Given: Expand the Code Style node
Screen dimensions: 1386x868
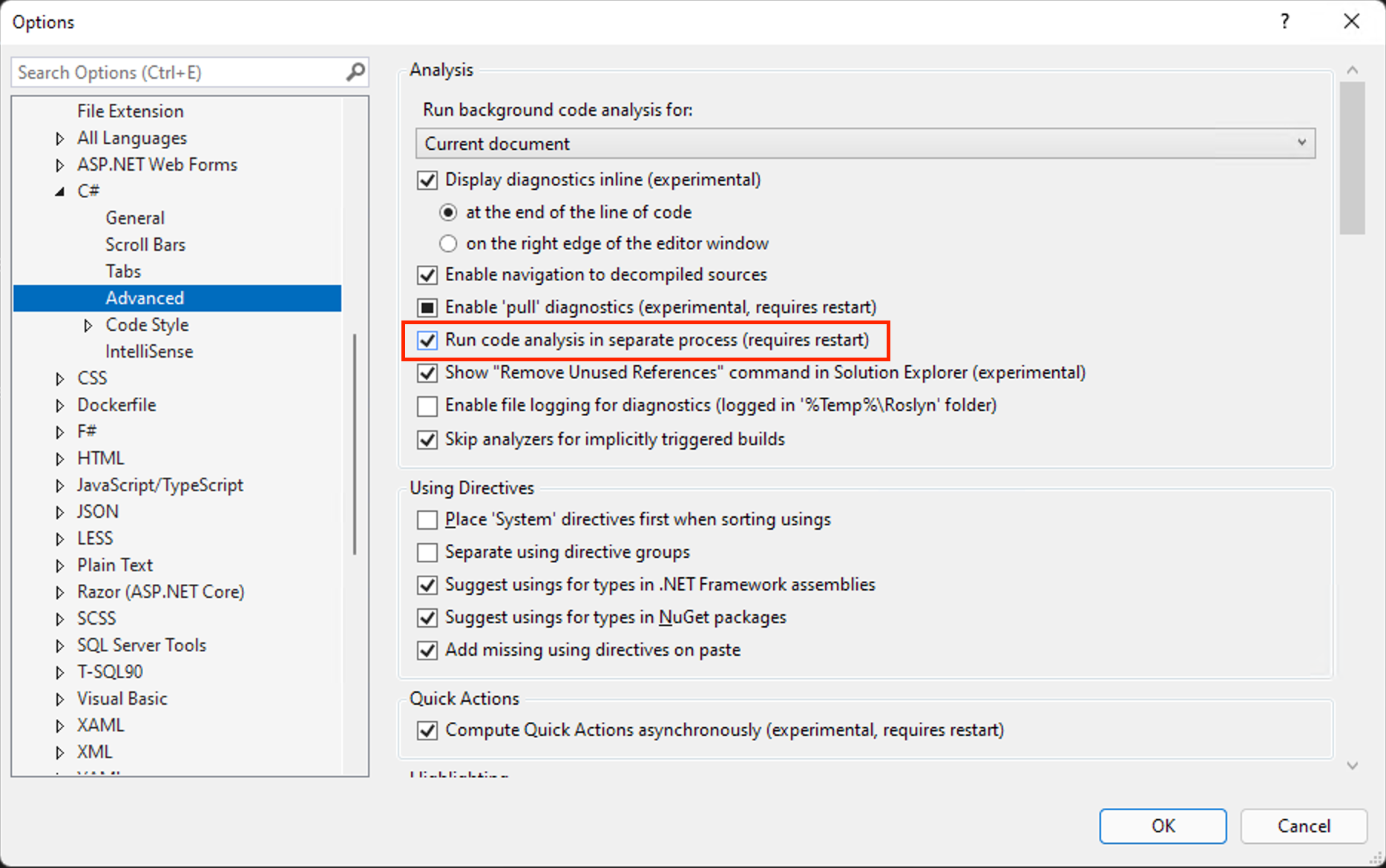Looking at the screenshot, I should [88, 326].
